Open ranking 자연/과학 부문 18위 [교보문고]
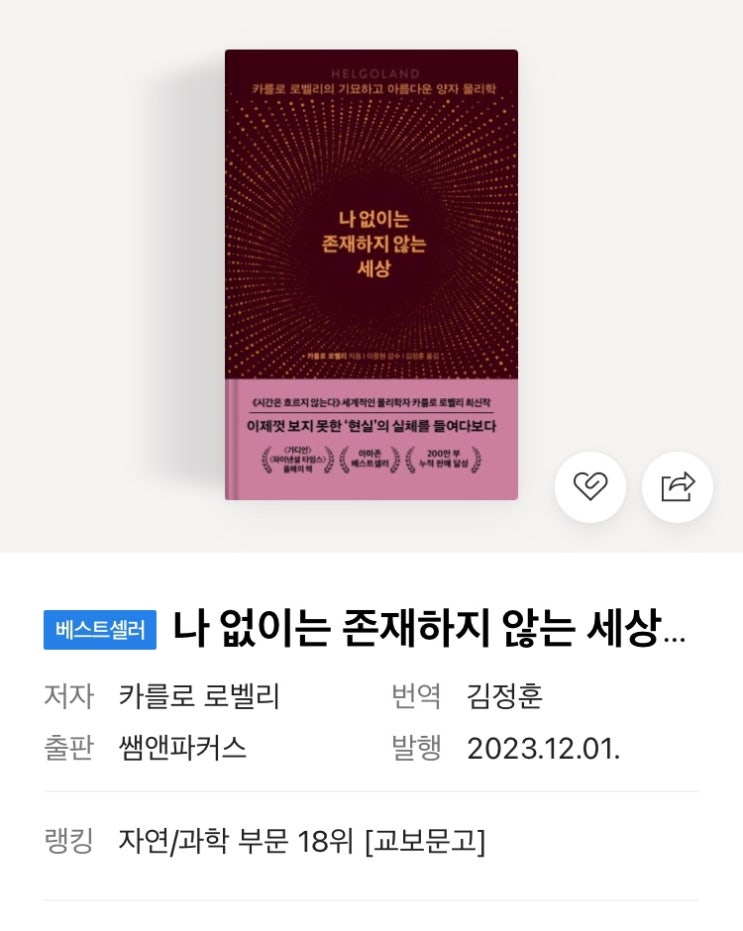The image size is (743, 931). click(x=302, y=841)
